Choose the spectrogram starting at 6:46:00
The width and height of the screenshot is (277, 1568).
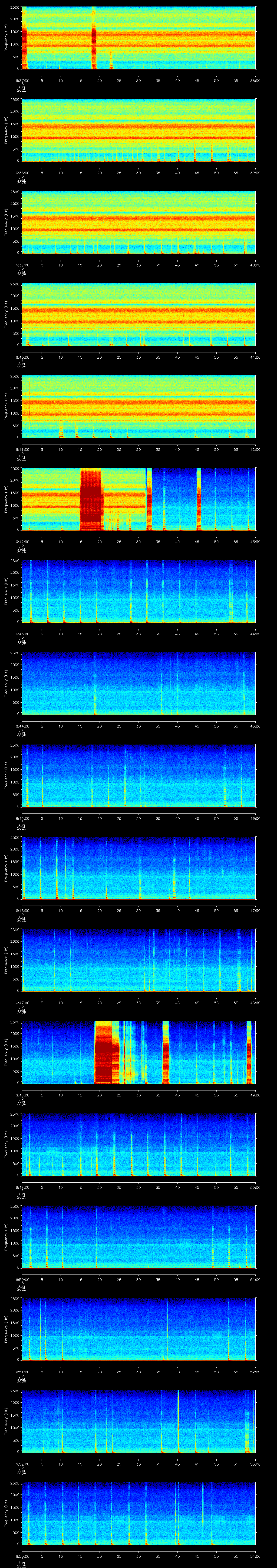point(139,869)
